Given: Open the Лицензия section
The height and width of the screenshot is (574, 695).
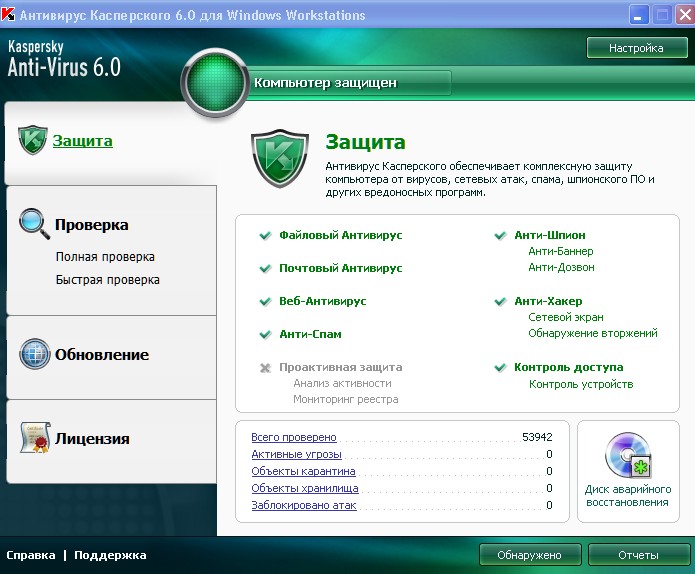Looking at the screenshot, I should (92, 439).
